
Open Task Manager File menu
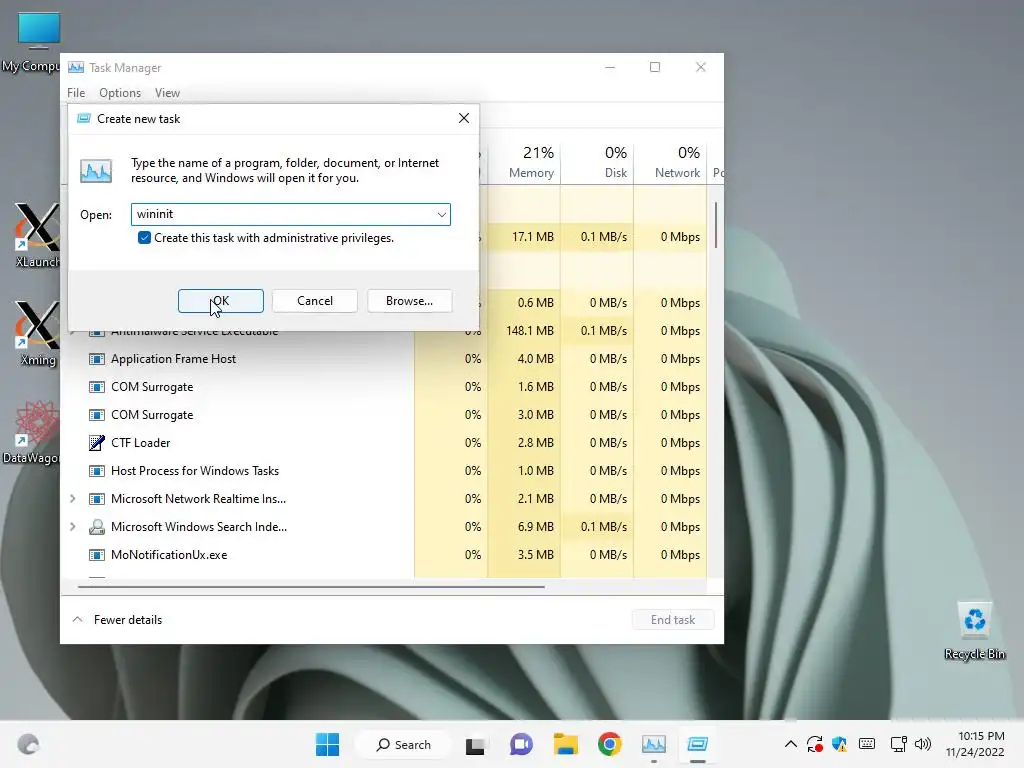click(x=76, y=93)
